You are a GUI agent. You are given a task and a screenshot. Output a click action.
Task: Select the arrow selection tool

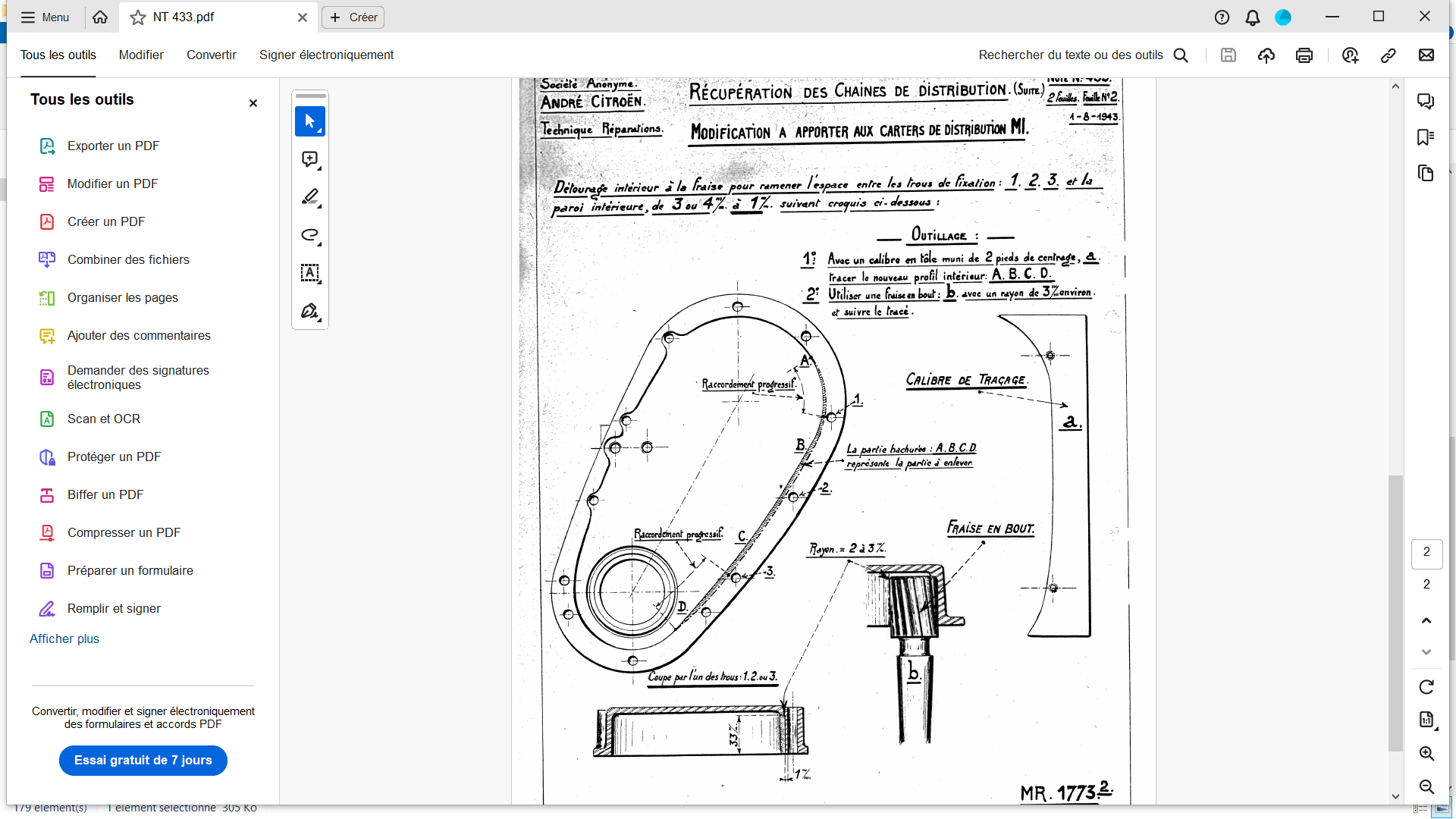309,121
